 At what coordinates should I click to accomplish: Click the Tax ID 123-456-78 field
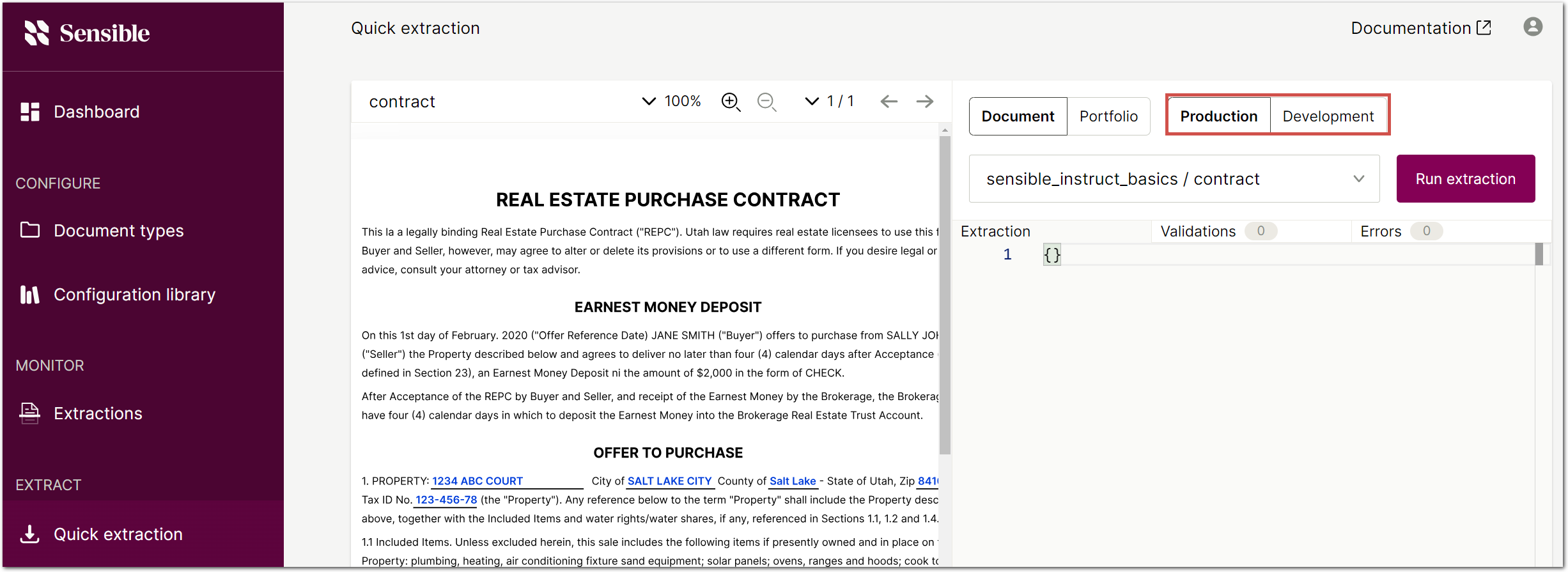446,500
